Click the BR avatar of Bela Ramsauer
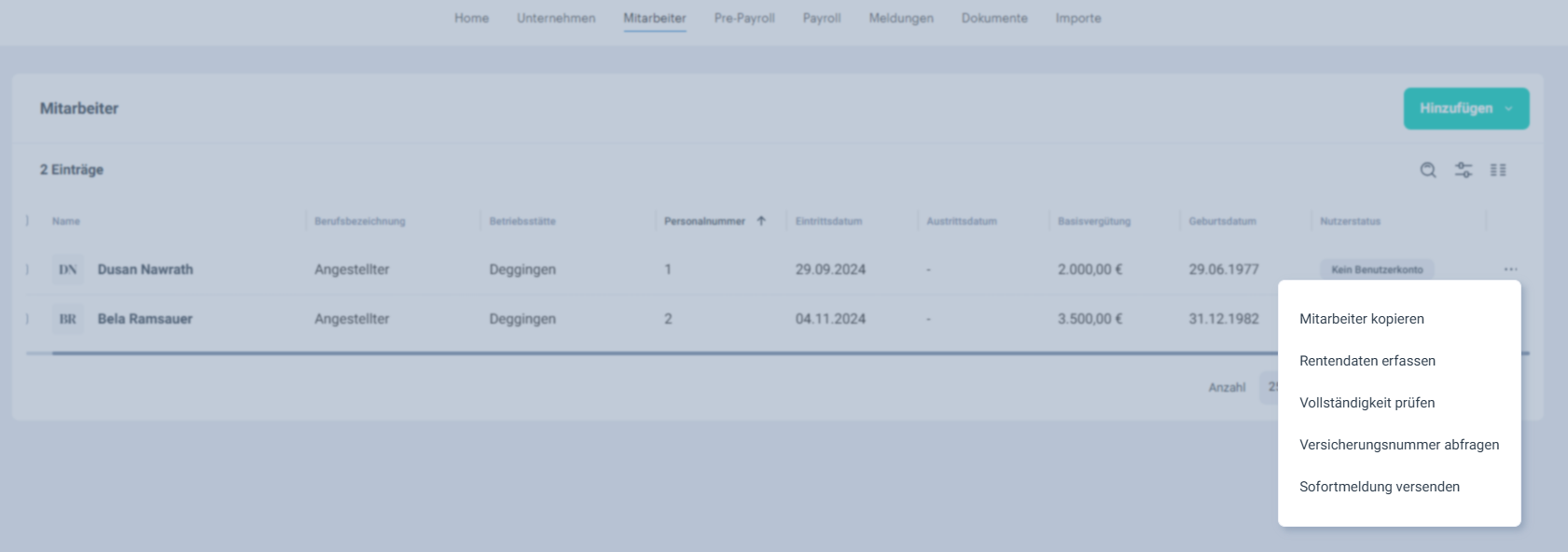Screen dimensions: 1568x552 click(x=68, y=319)
